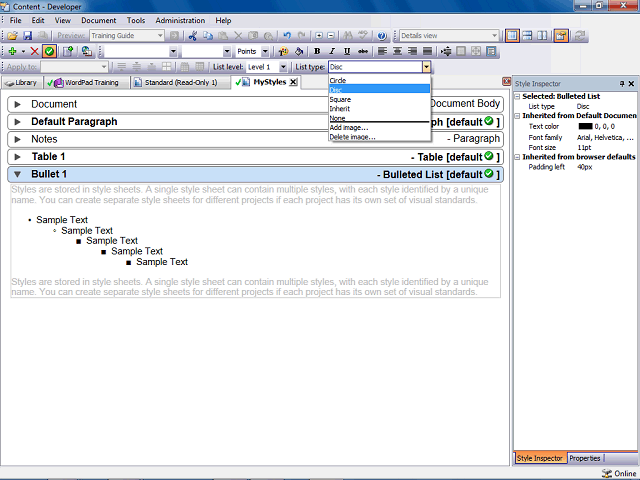Click the Save floppy disk icon
This screenshot has height=480, width=640.
(x=27, y=36)
